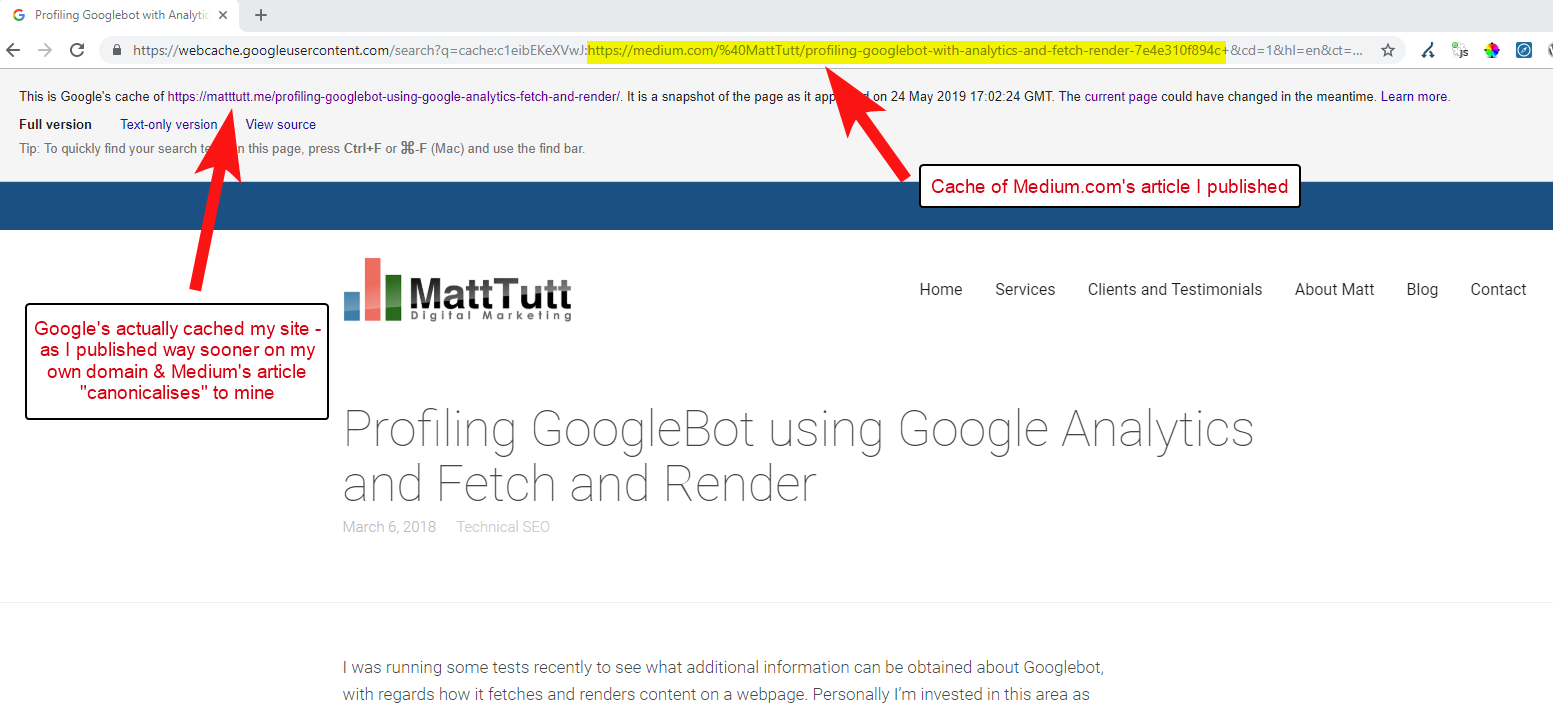Viewport: 1553px width, 703px height.
Task: Open the redirect path arrow extension
Action: point(1429,50)
